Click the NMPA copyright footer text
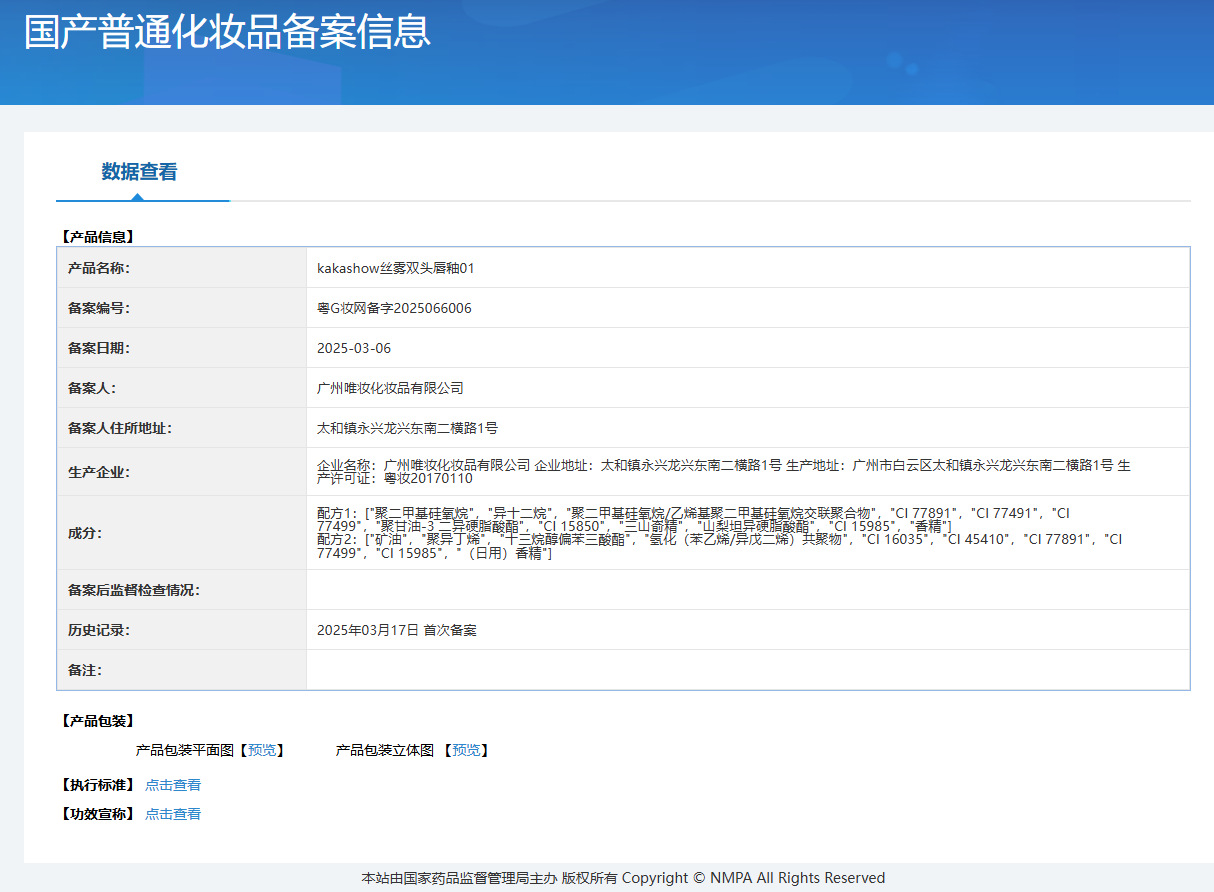Viewport: 1214px width, 892px height. click(x=623, y=878)
